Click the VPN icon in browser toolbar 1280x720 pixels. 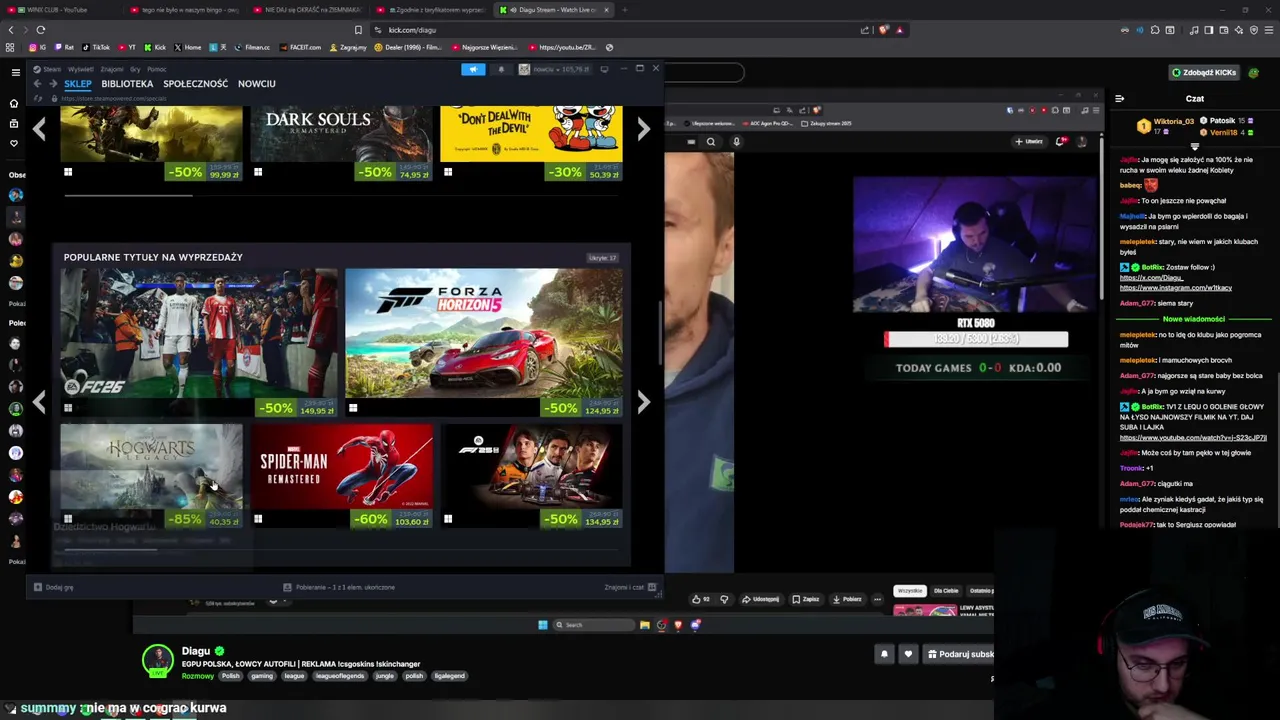[x=1254, y=30]
